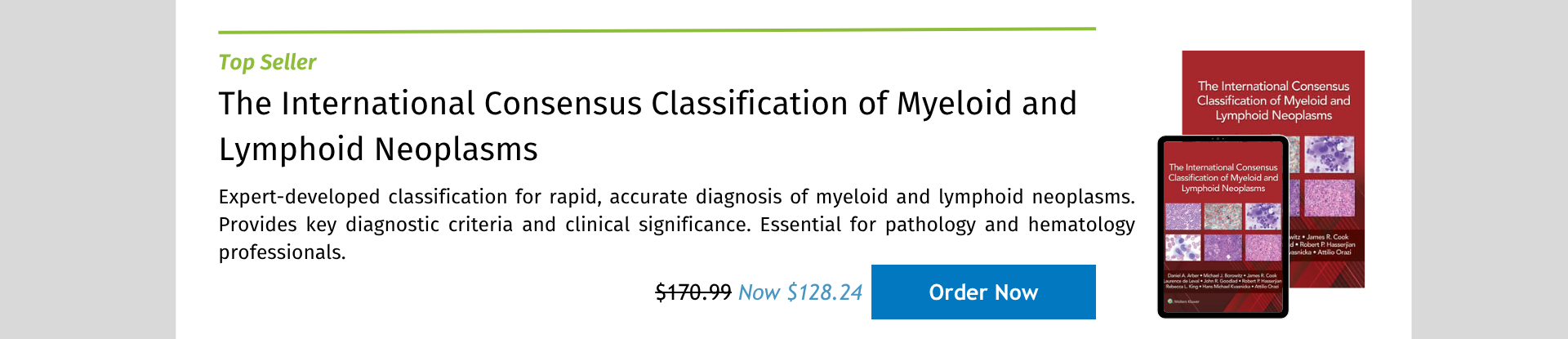Click the pink histology image on print cover
This screenshot has height=339, width=1568.
(1330, 198)
